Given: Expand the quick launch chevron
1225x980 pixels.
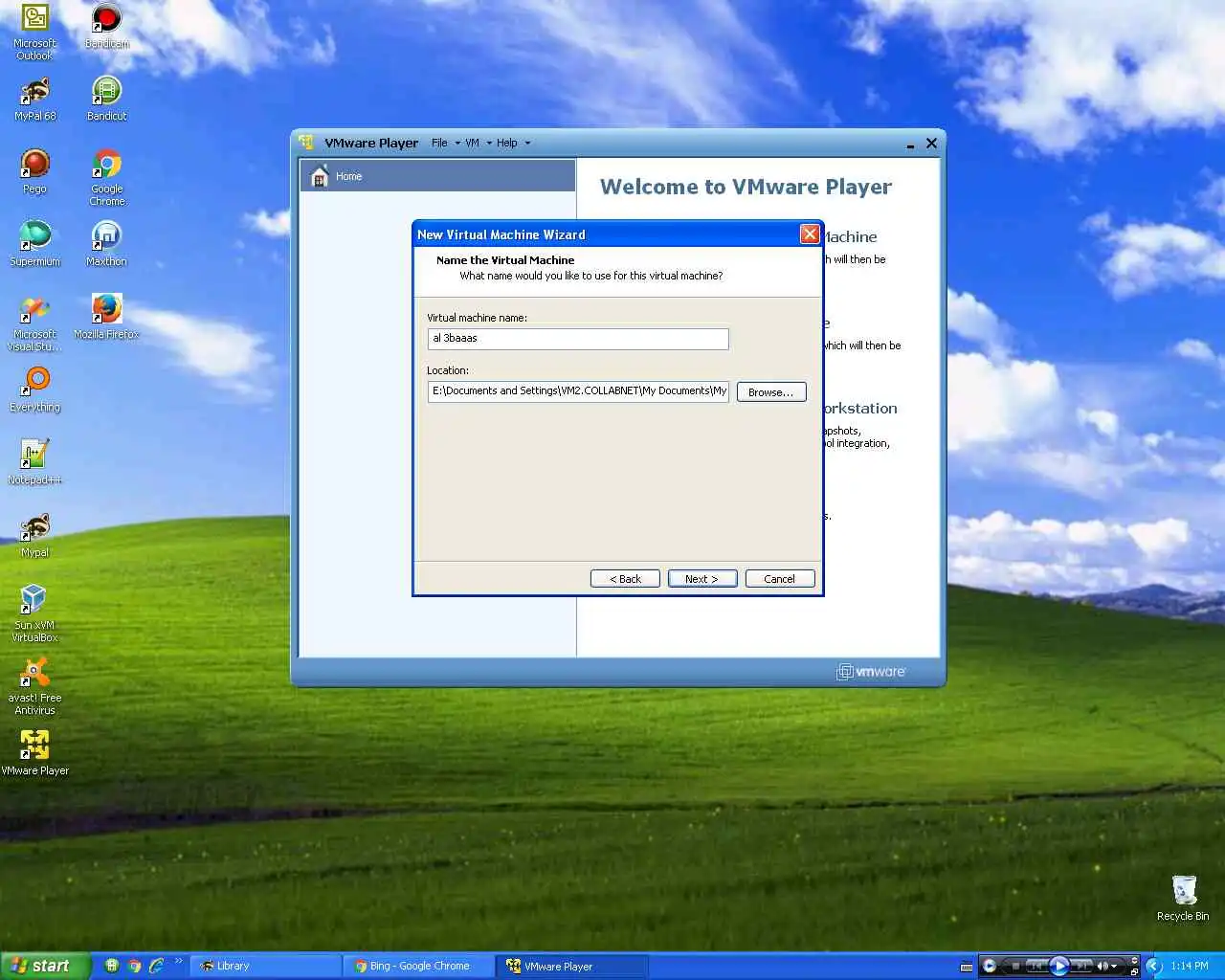Looking at the screenshot, I should point(179,961).
